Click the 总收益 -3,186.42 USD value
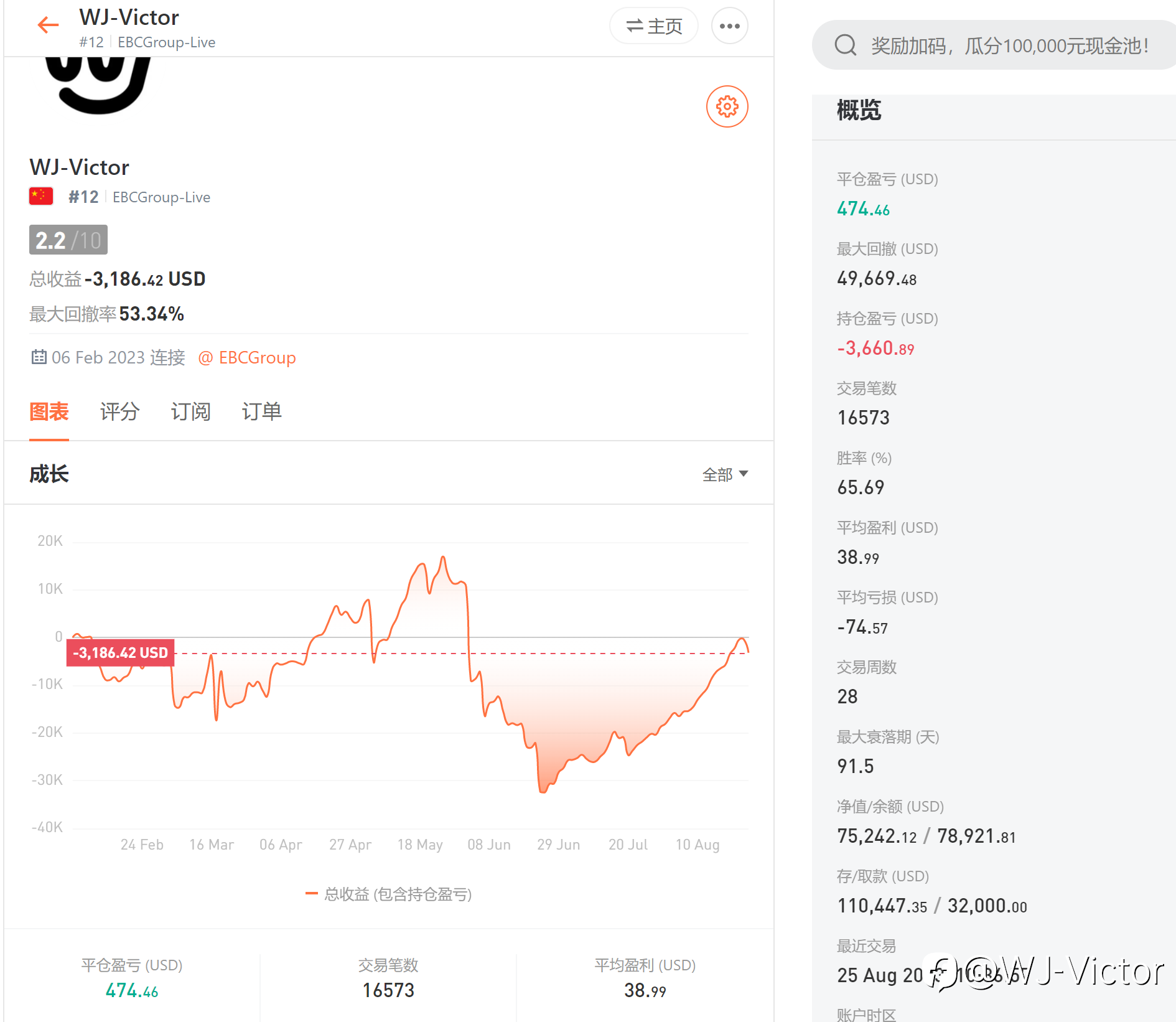The image size is (1176, 1022). point(145,279)
